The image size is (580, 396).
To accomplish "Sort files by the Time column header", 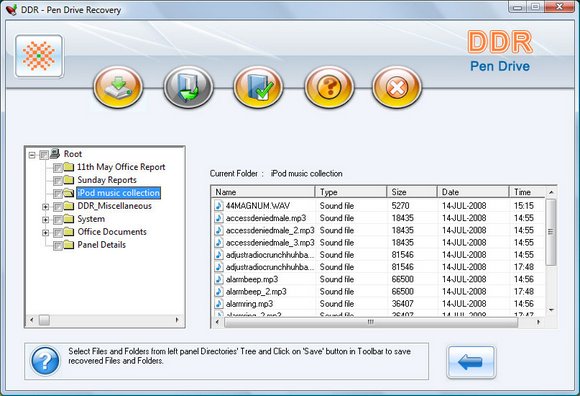I will coord(527,192).
